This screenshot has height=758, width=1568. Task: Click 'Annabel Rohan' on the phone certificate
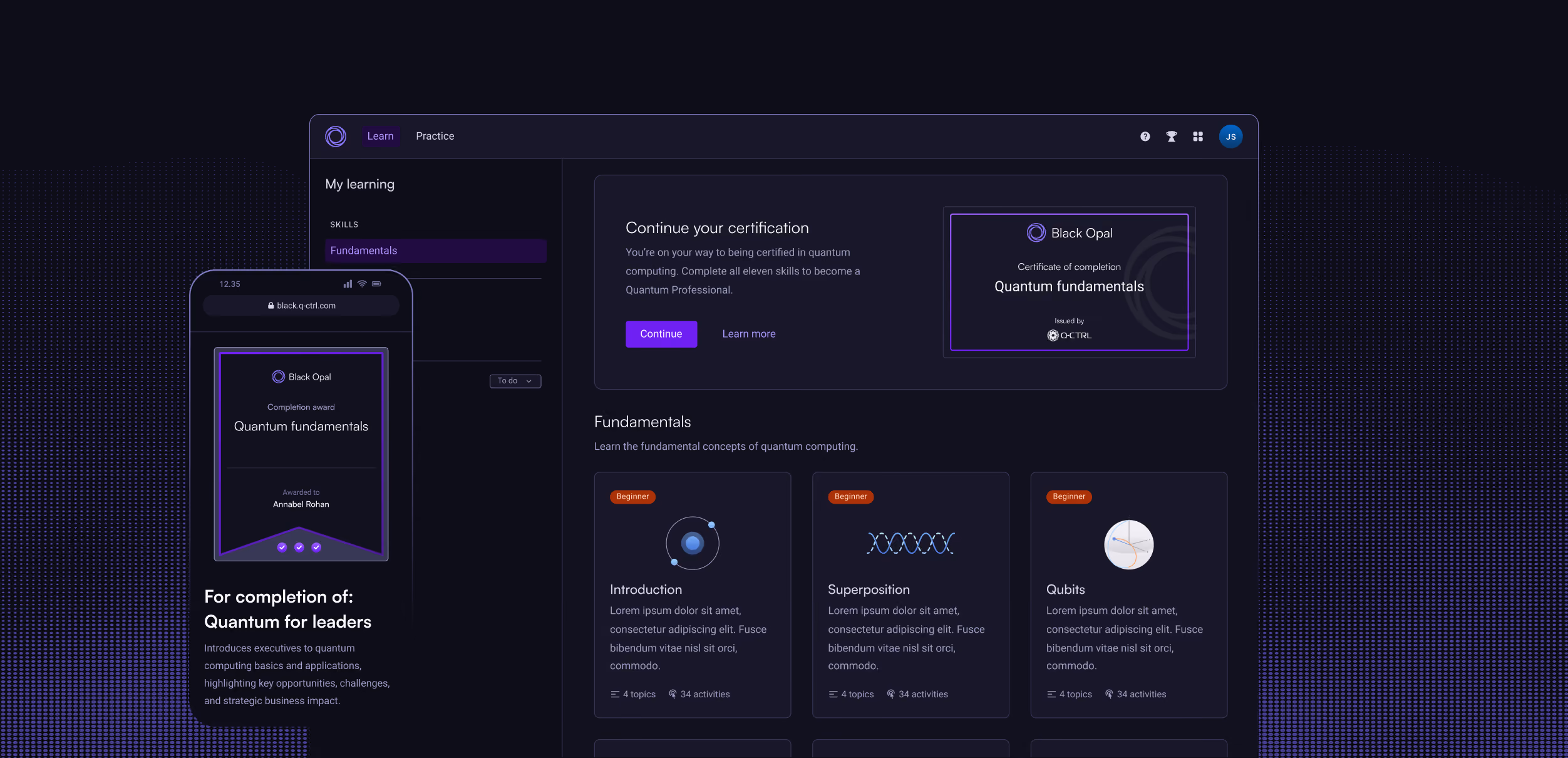[x=301, y=504]
